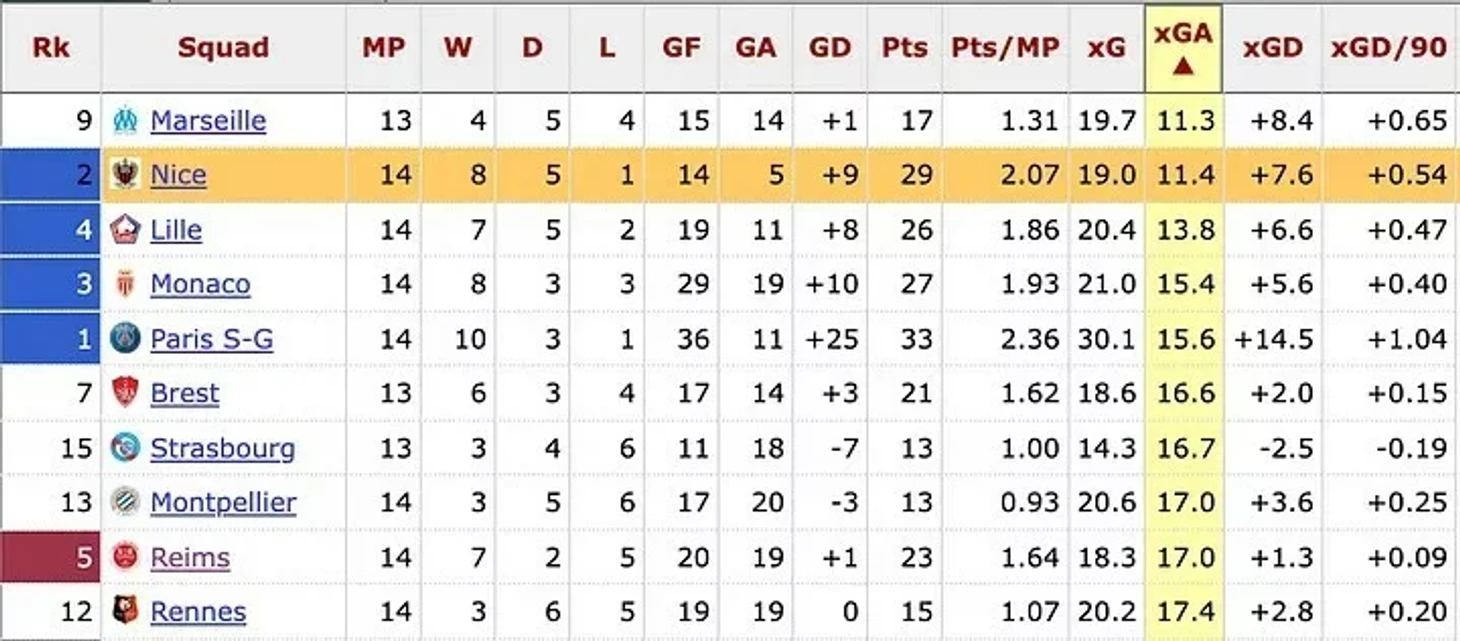
Task: Click the red rank 5 cell for Reims
Action: [x=51, y=557]
